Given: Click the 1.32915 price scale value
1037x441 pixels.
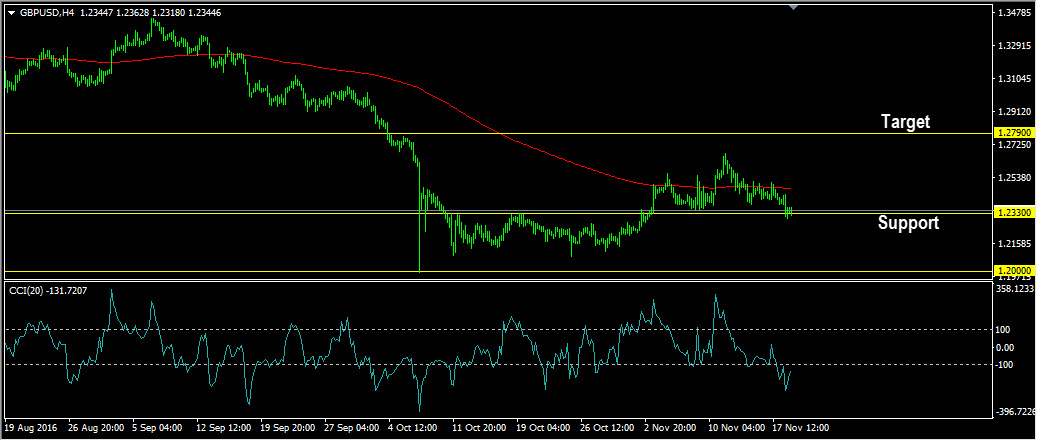Looking at the screenshot, I should tap(1015, 46).
